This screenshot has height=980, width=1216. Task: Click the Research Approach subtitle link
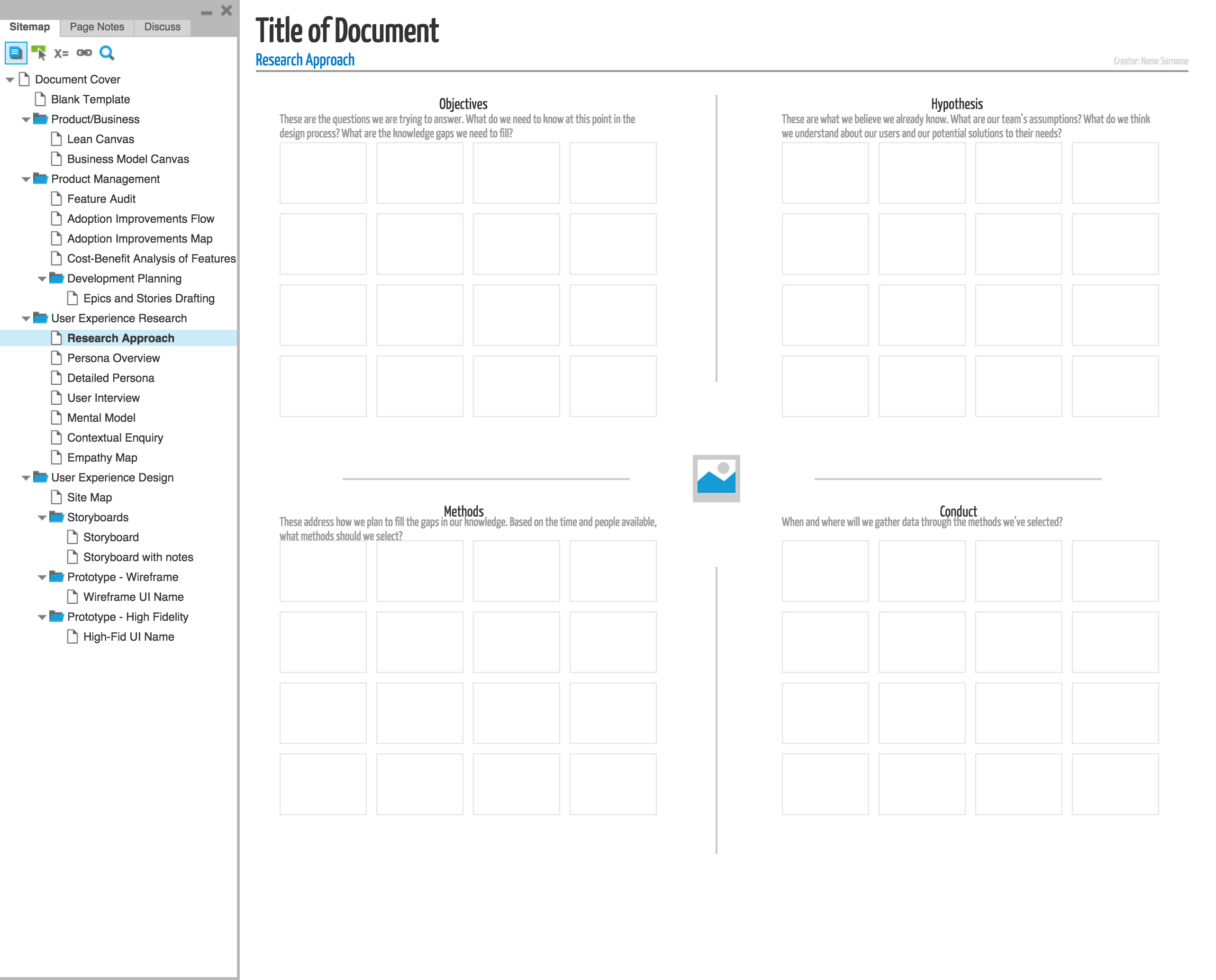click(305, 60)
